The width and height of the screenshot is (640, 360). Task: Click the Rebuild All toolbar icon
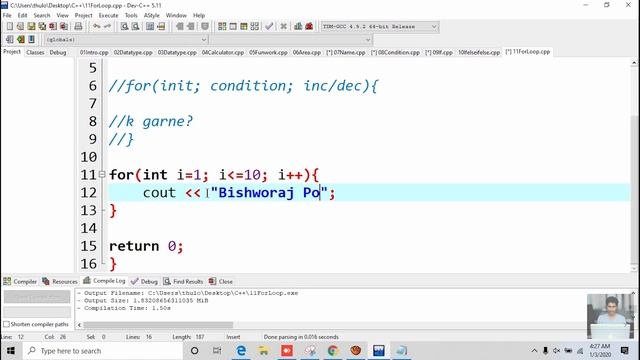point(255,27)
